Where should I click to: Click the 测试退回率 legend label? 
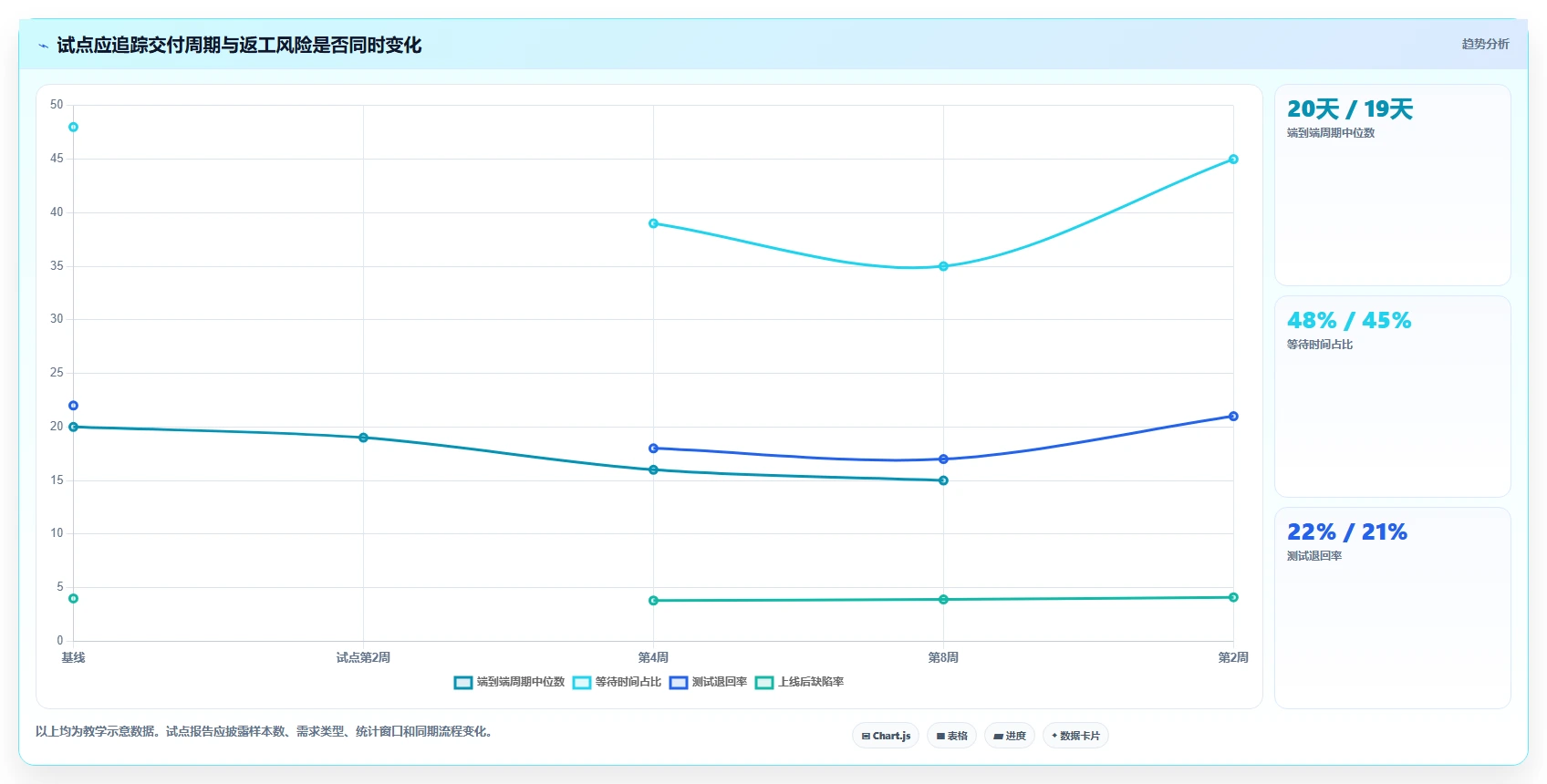720,682
